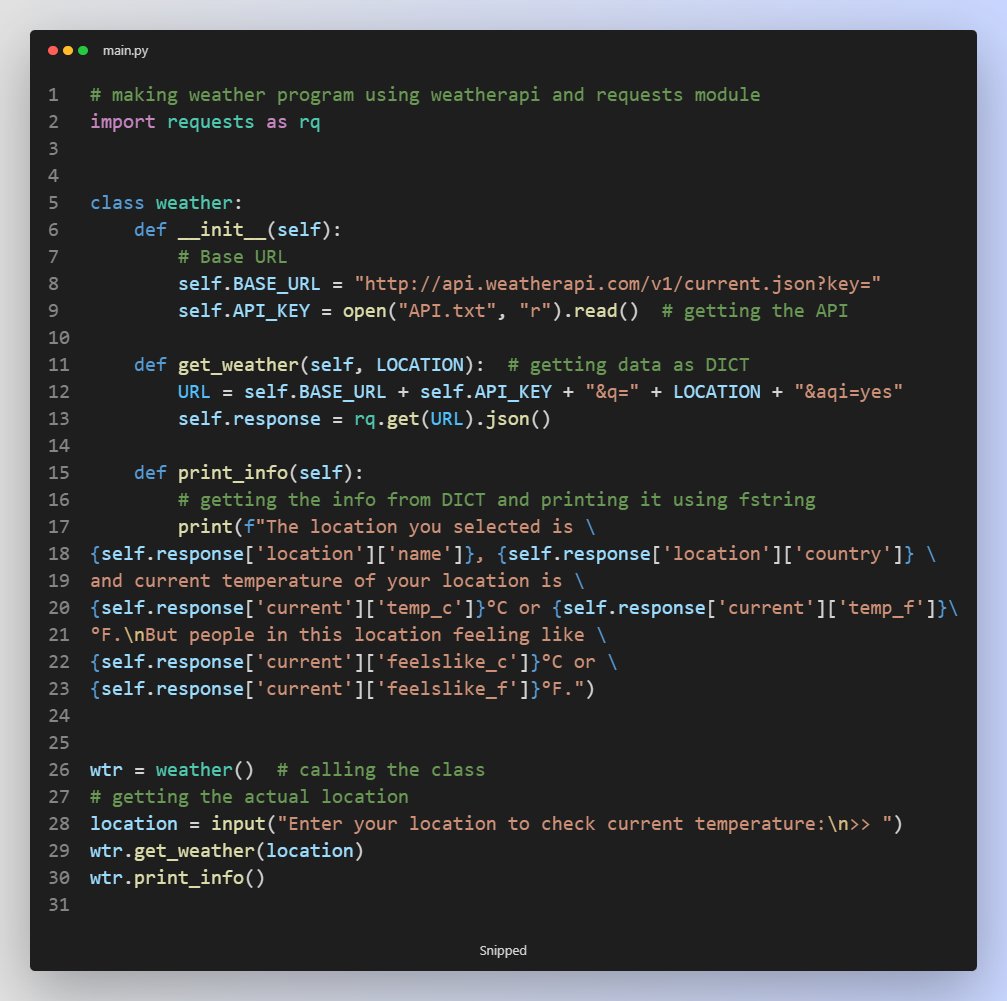This screenshot has height=1001, width=1007.
Task: Click 'and current temperature of your location is'
Action: pos(326,580)
